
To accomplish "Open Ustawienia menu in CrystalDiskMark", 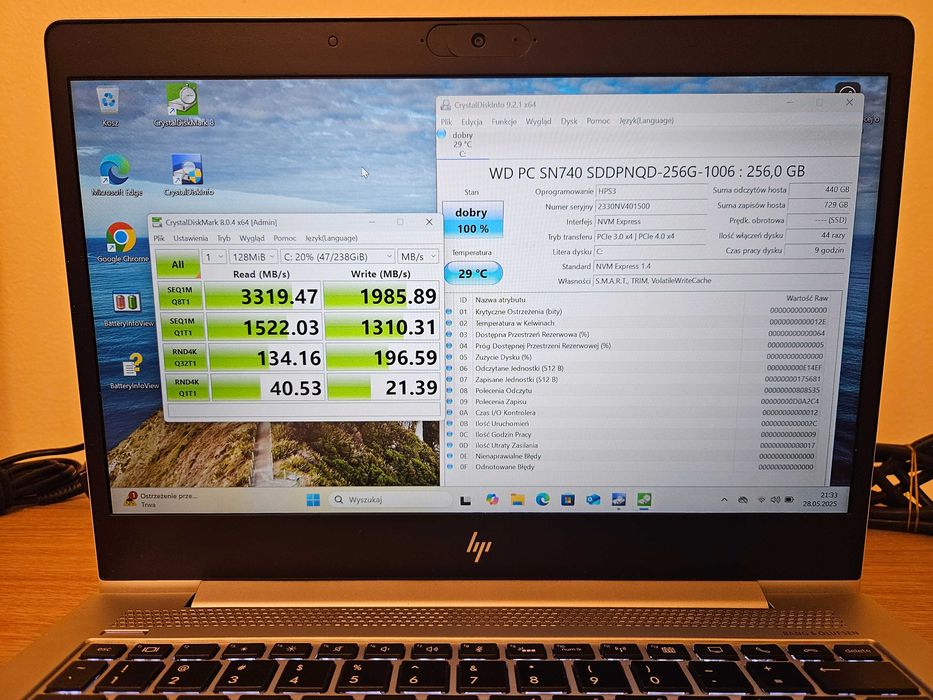I will 190,238.
